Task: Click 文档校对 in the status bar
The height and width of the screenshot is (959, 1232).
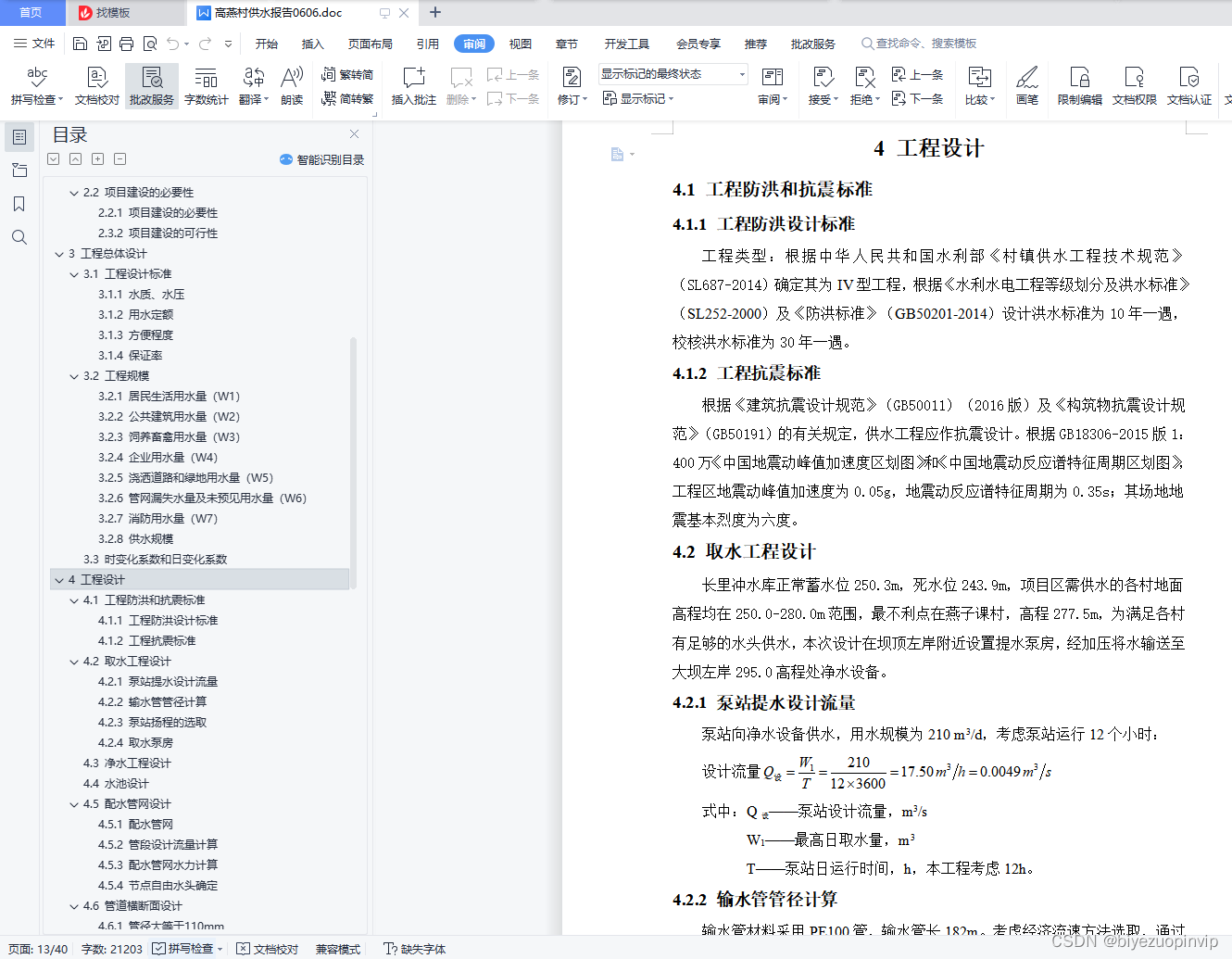Action: point(268,949)
